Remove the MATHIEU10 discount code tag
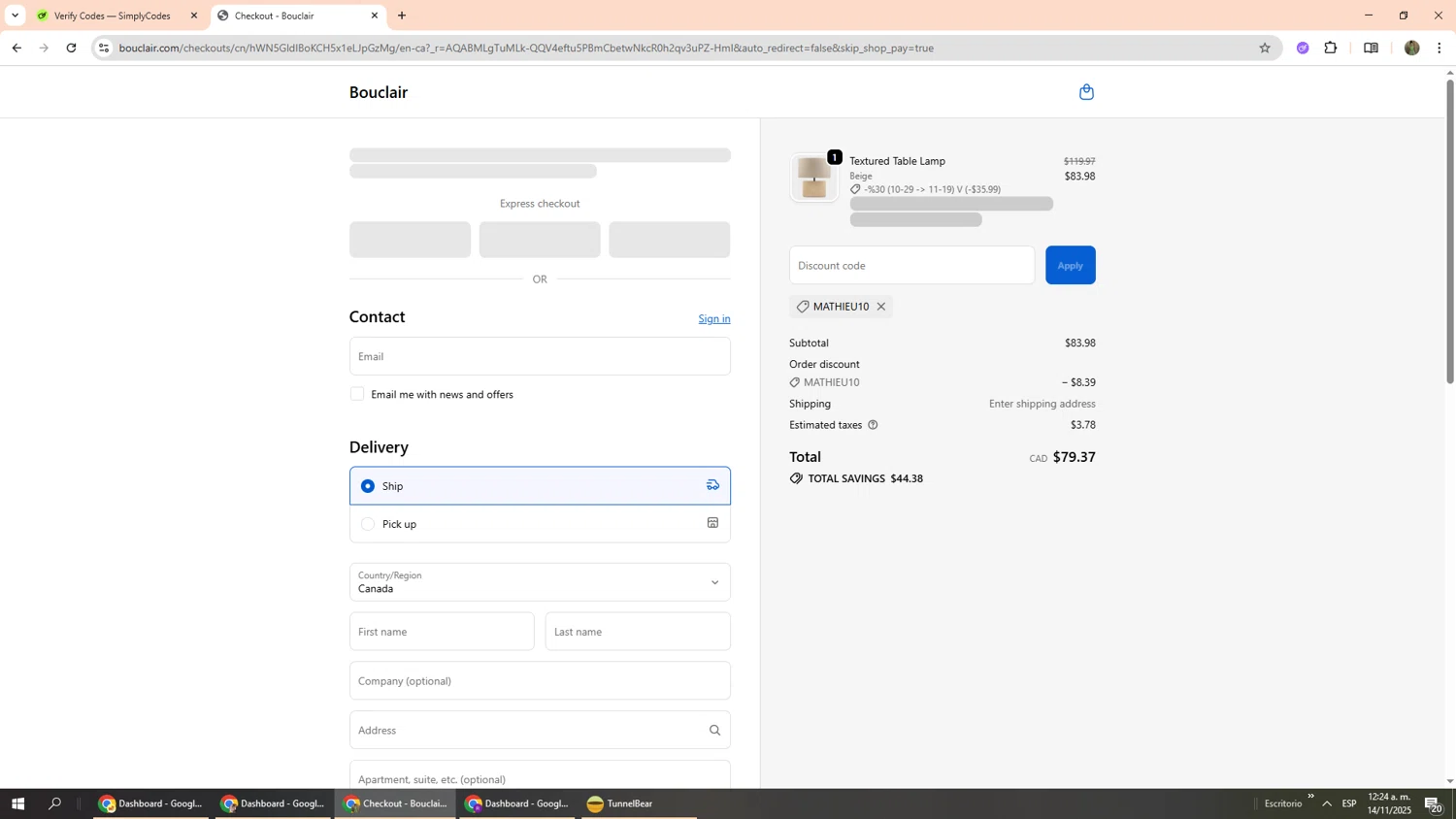1456x819 pixels. tap(881, 307)
